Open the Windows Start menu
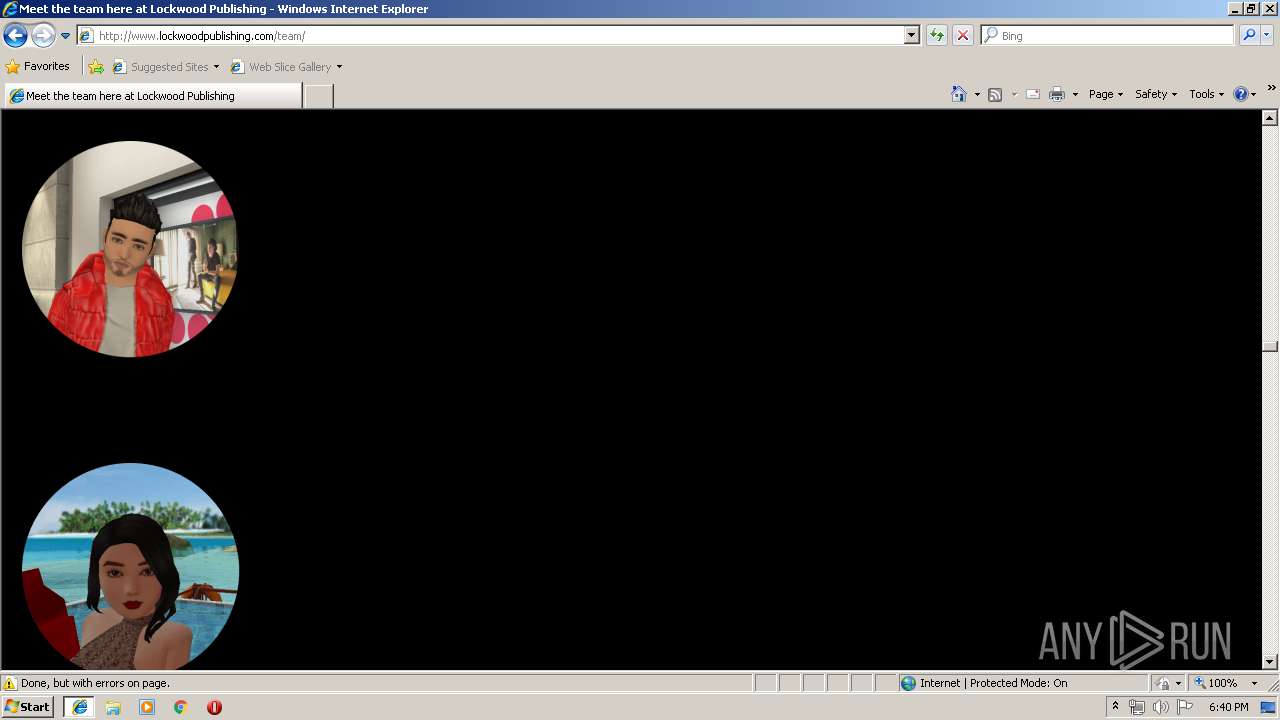Screen dimensions: 1280x720 pyautogui.click(x=27, y=707)
